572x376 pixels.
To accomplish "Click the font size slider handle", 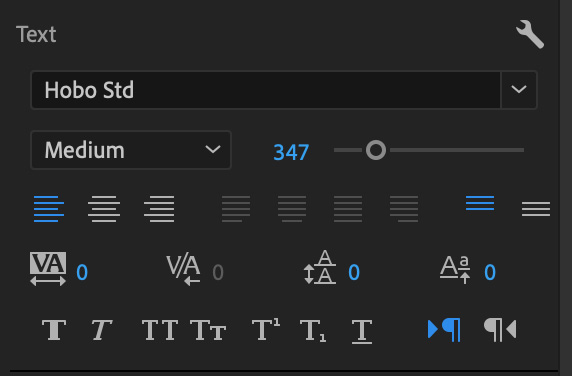I will point(376,150).
